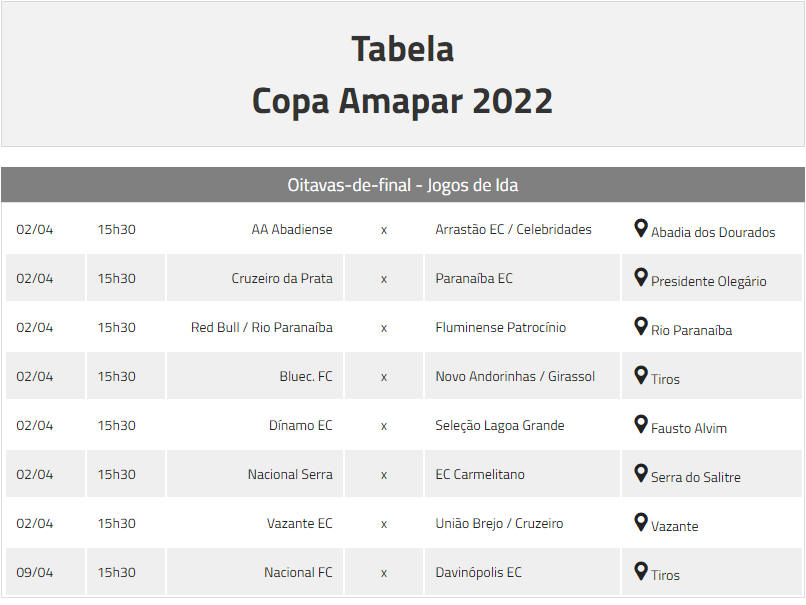Click the map pin beside Fausto Alvim
This screenshot has width=806, height=605.
640,424
